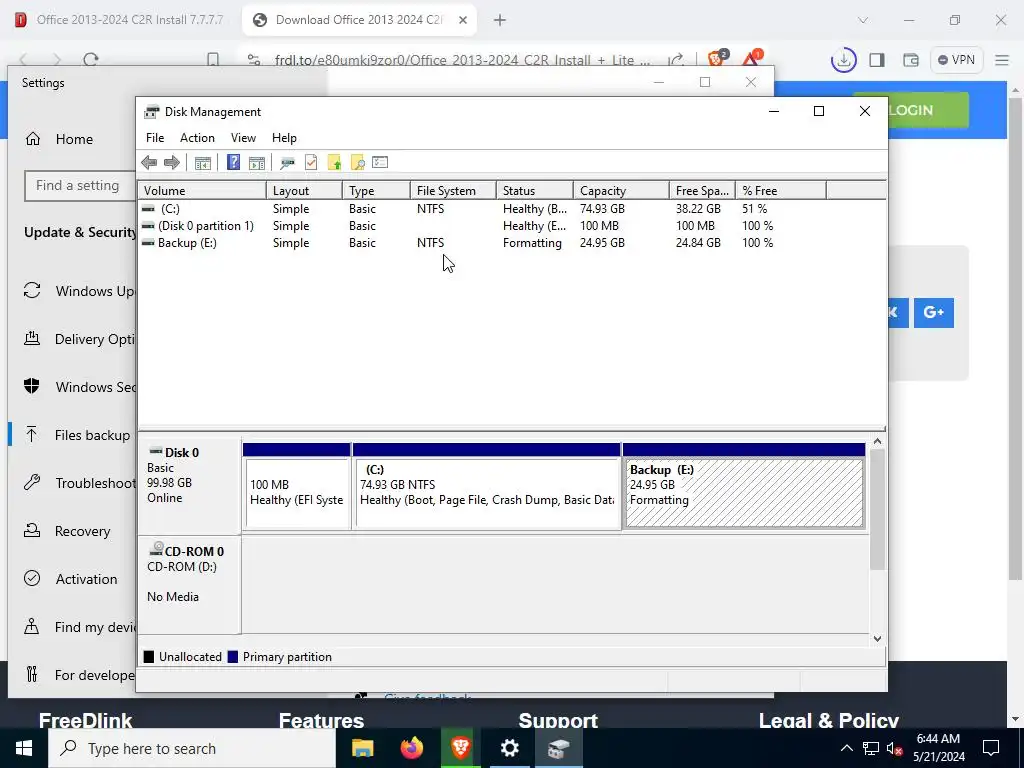Sort by the Layout column header

(304, 191)
